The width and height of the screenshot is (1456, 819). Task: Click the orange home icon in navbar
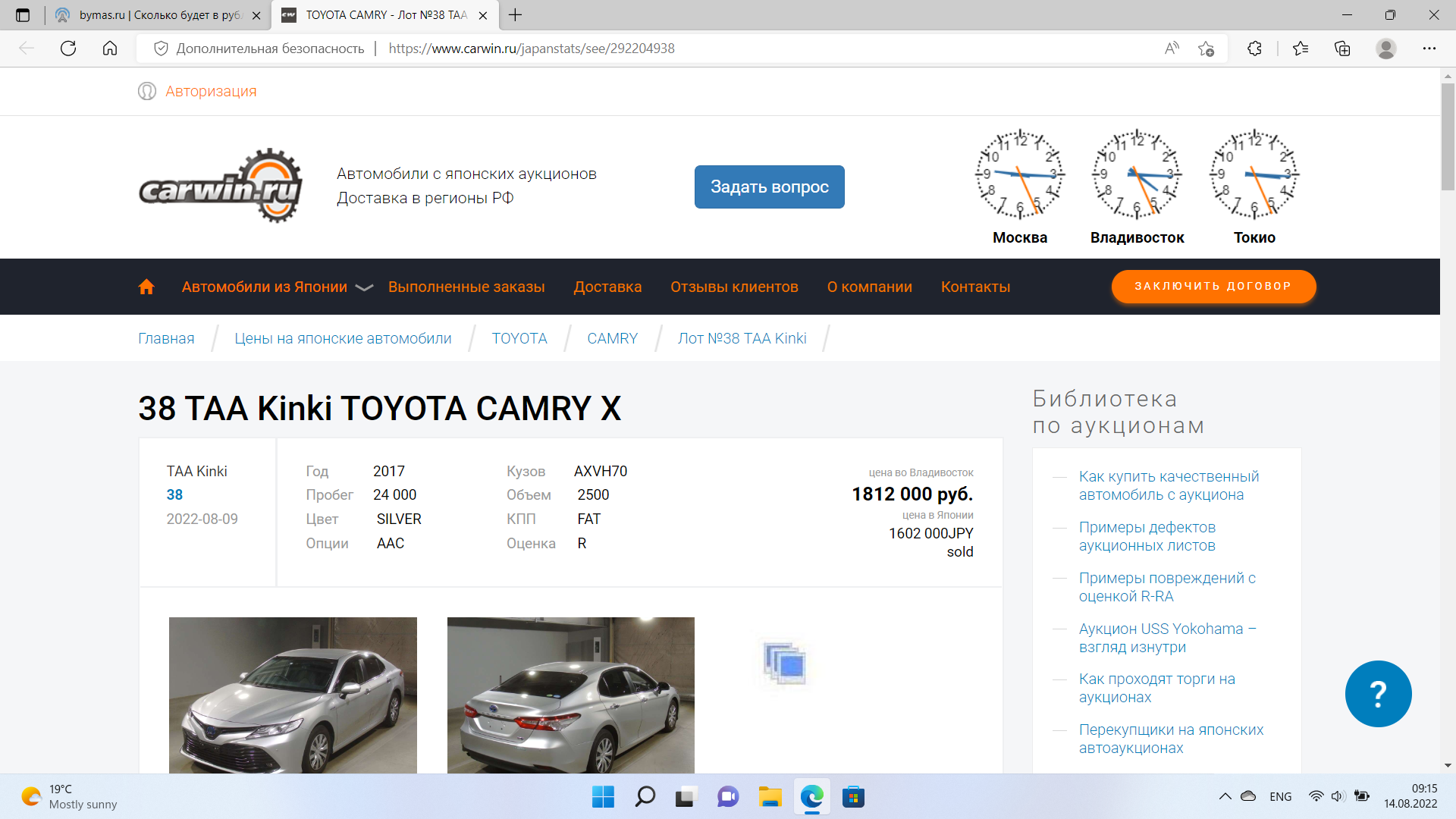point(146,287)
